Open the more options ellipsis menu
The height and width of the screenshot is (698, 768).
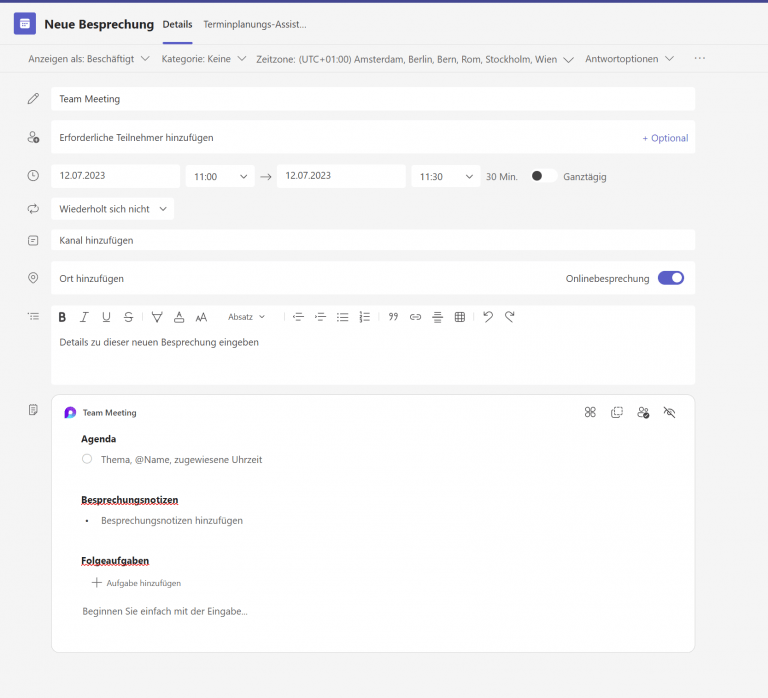700,58
